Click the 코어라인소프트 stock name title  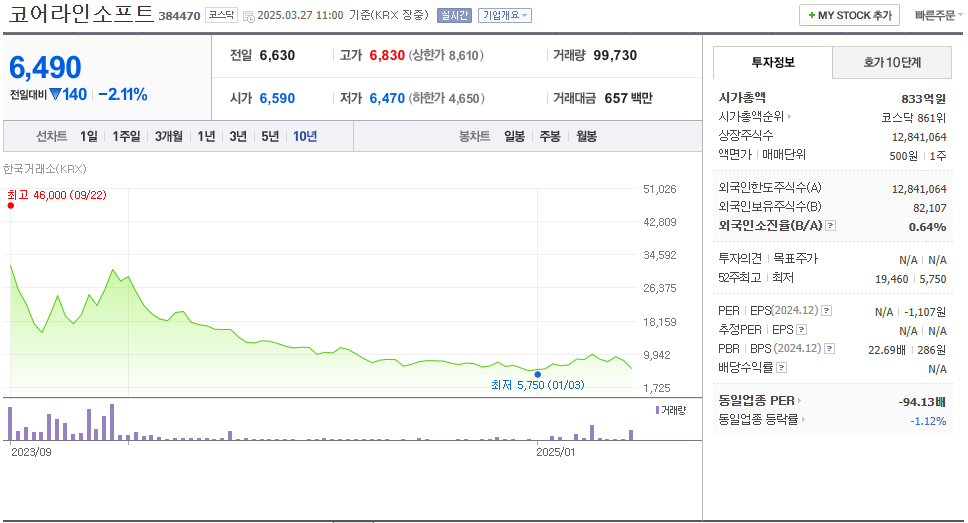[81, 14]
